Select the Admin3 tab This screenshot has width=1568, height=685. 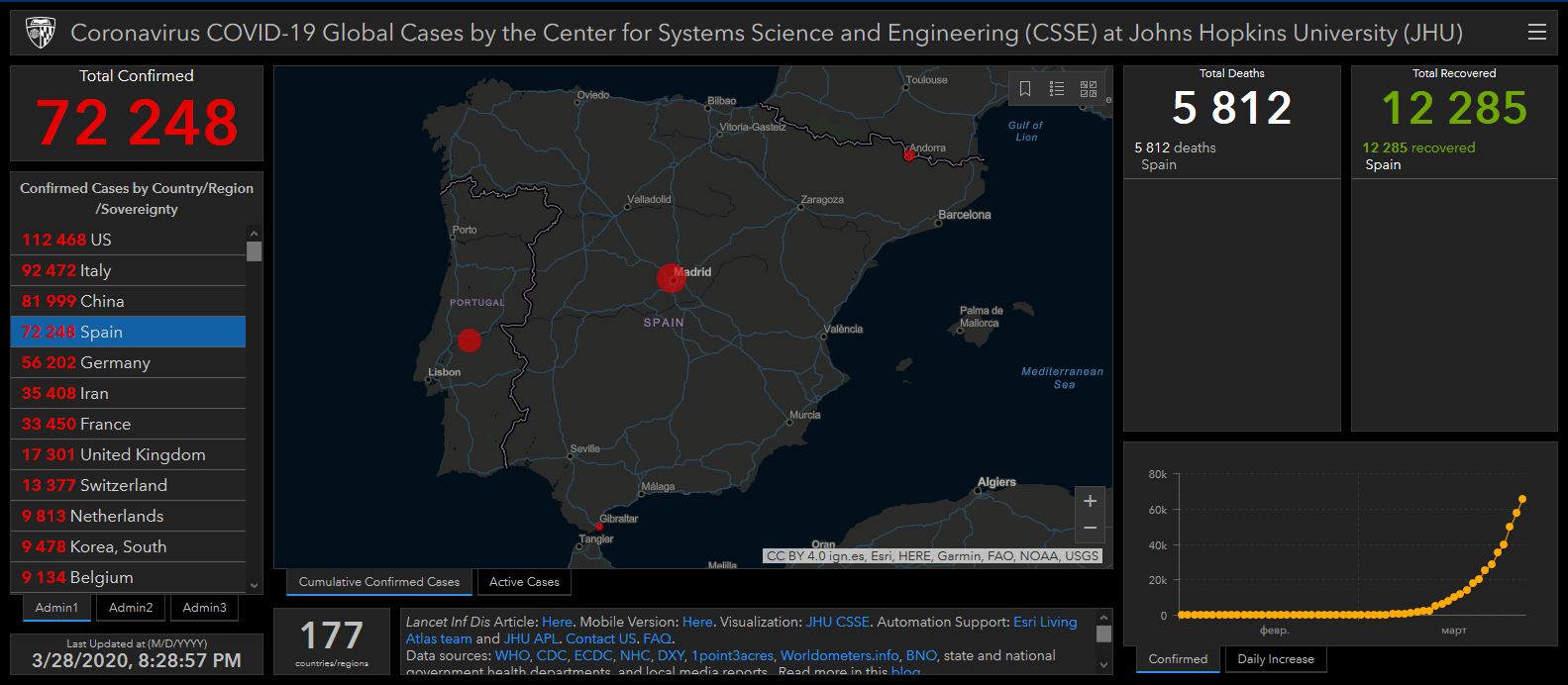tap(204, 608)
